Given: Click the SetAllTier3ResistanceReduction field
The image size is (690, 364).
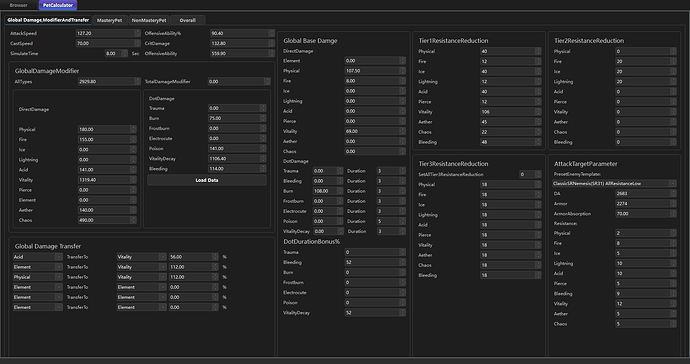Looking at the screenshot, I should point(530,175).
